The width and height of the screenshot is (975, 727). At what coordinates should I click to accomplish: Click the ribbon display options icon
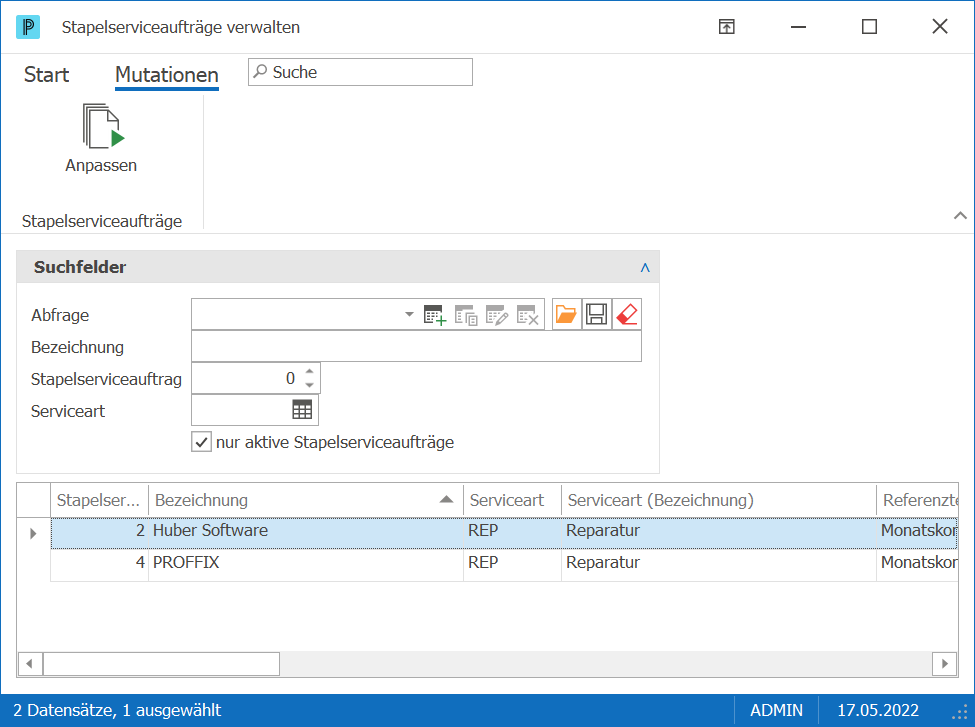[726, 27]
